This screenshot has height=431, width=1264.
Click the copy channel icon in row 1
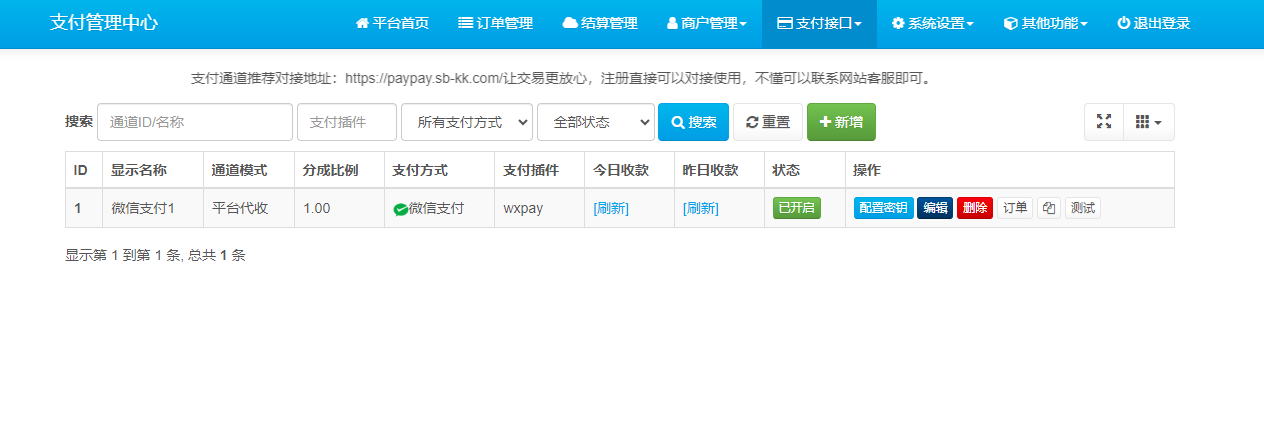1048,208
